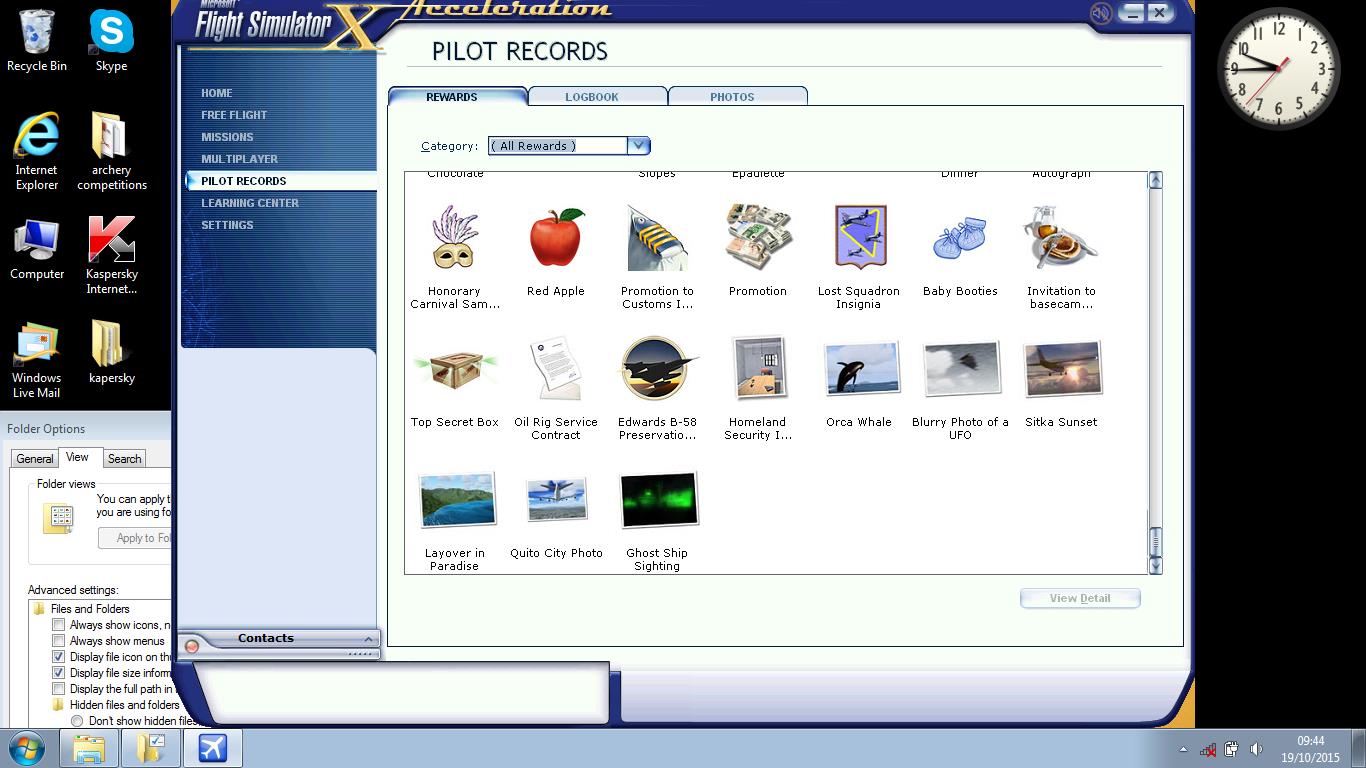Pick the Edwards B-58 Preservation medal

coord(658,368)
